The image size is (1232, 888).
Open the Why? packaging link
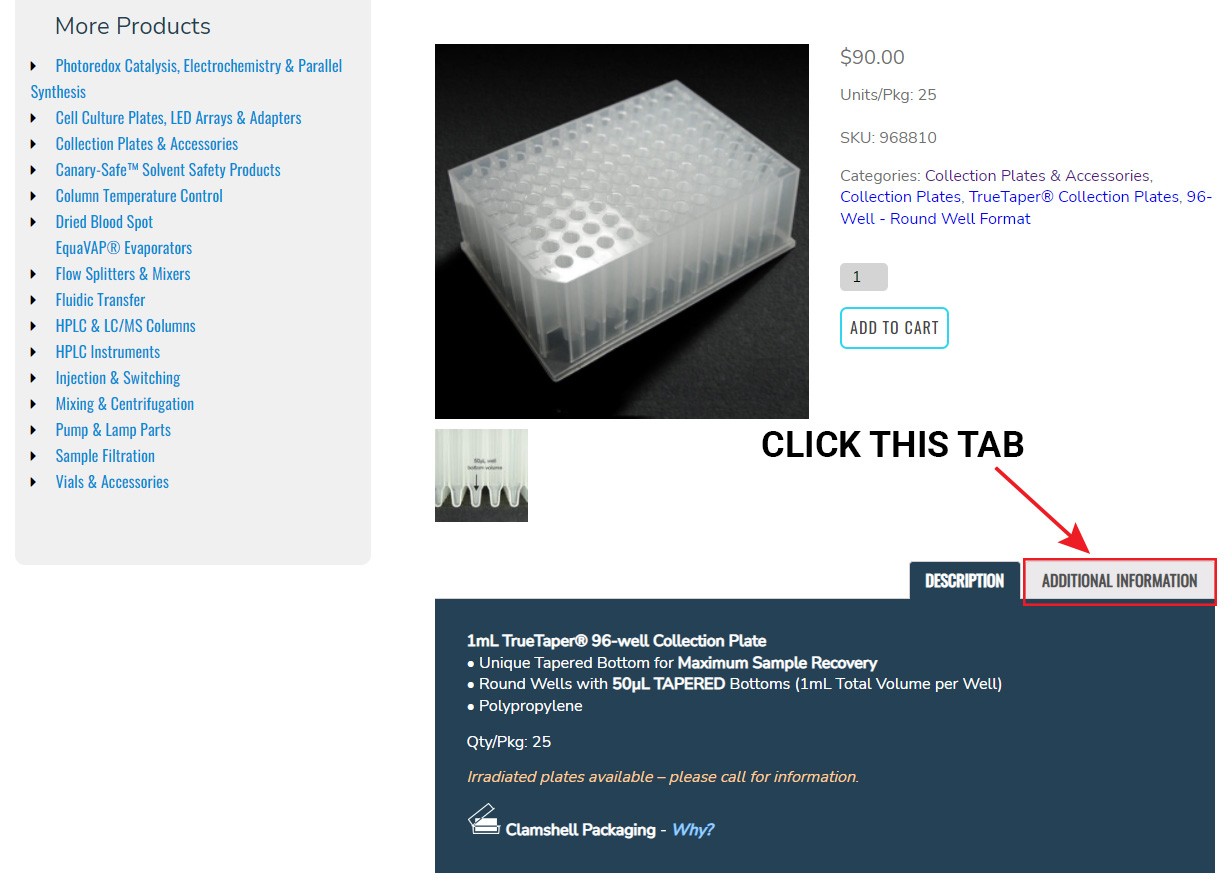click(x=693, y=829)
